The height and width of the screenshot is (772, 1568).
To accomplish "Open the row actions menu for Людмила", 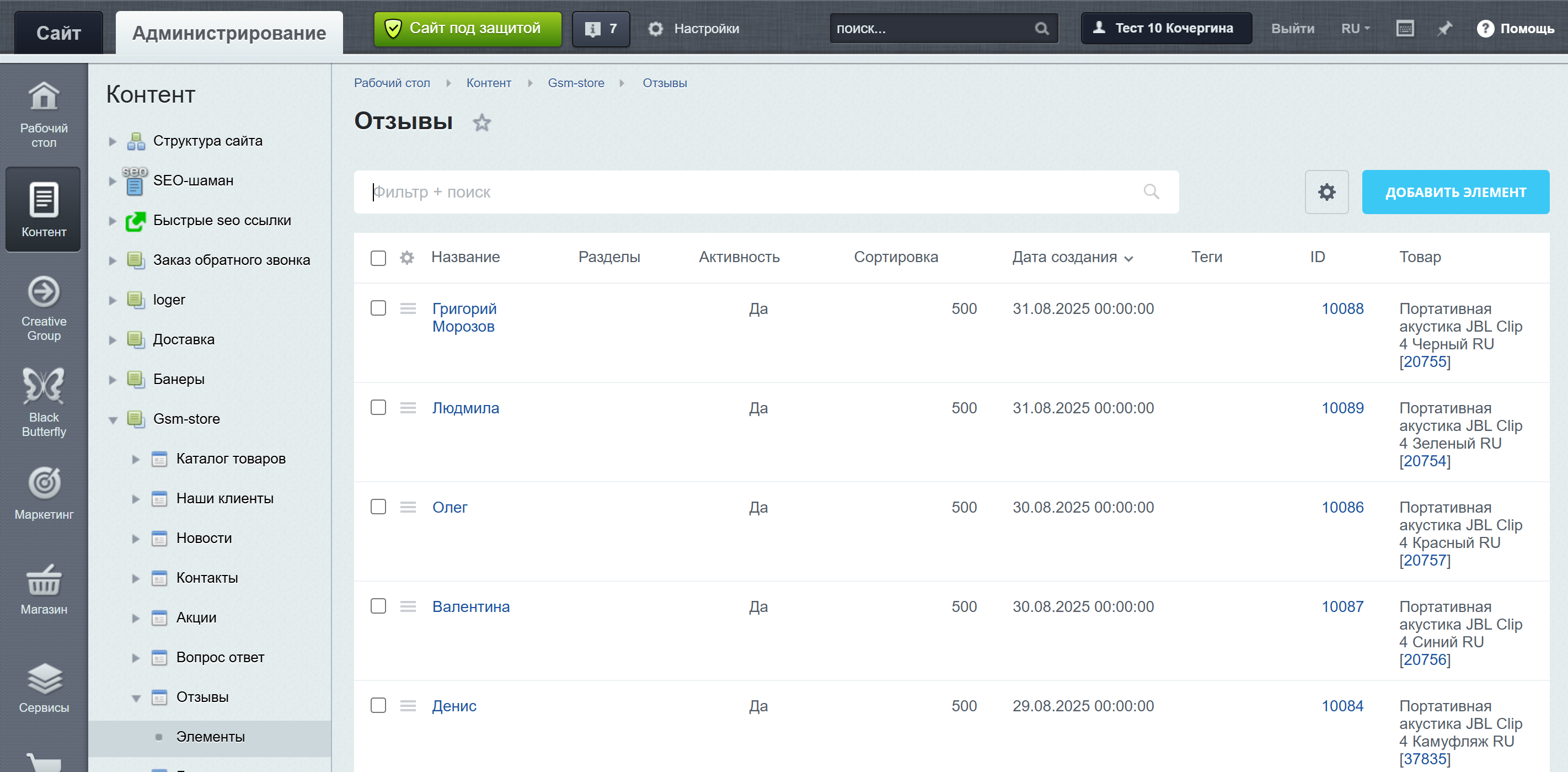I will click(x=408, y=408).
